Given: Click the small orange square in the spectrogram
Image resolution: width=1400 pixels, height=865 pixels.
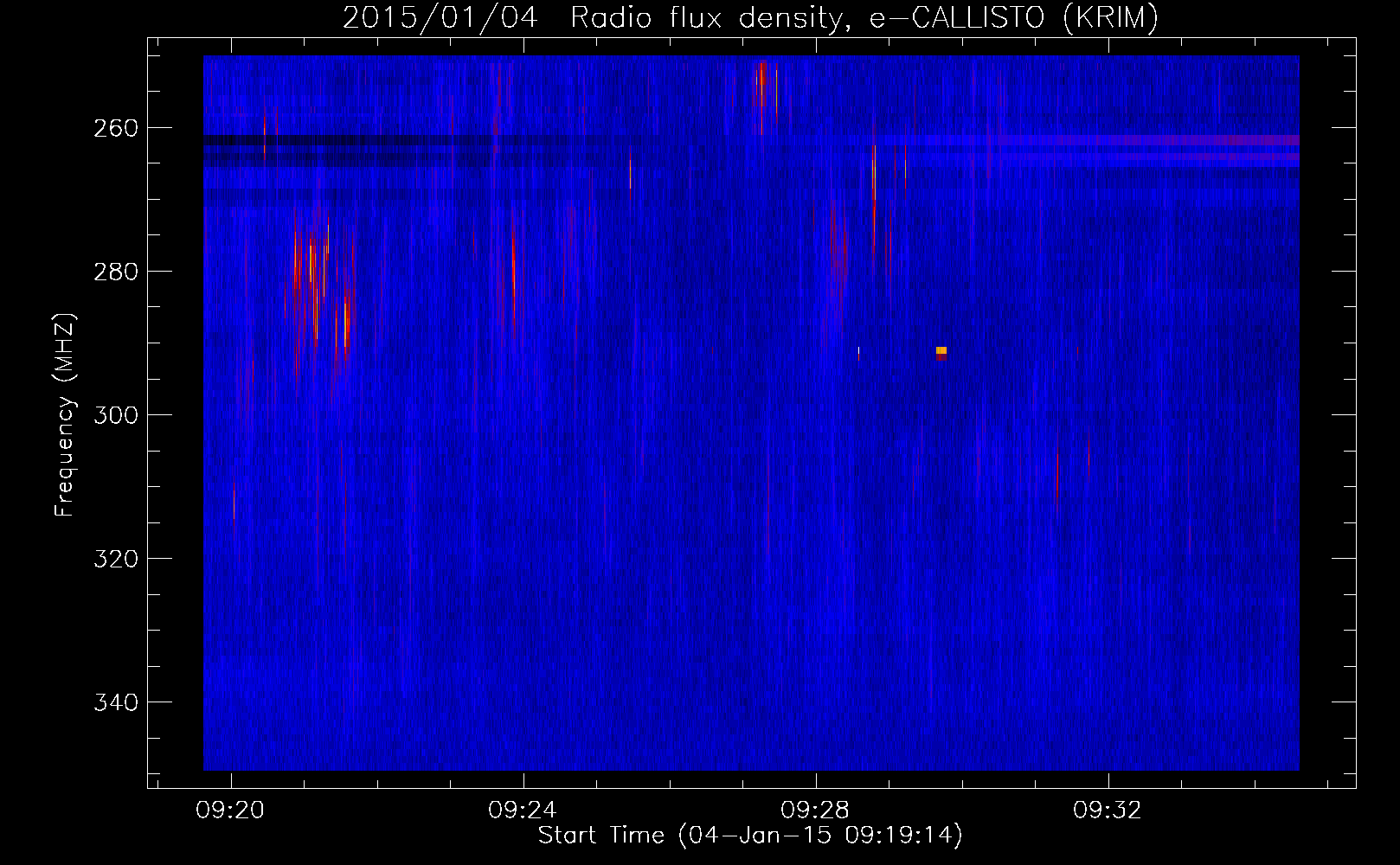Looking at the screenshot, I should (941, 351).
